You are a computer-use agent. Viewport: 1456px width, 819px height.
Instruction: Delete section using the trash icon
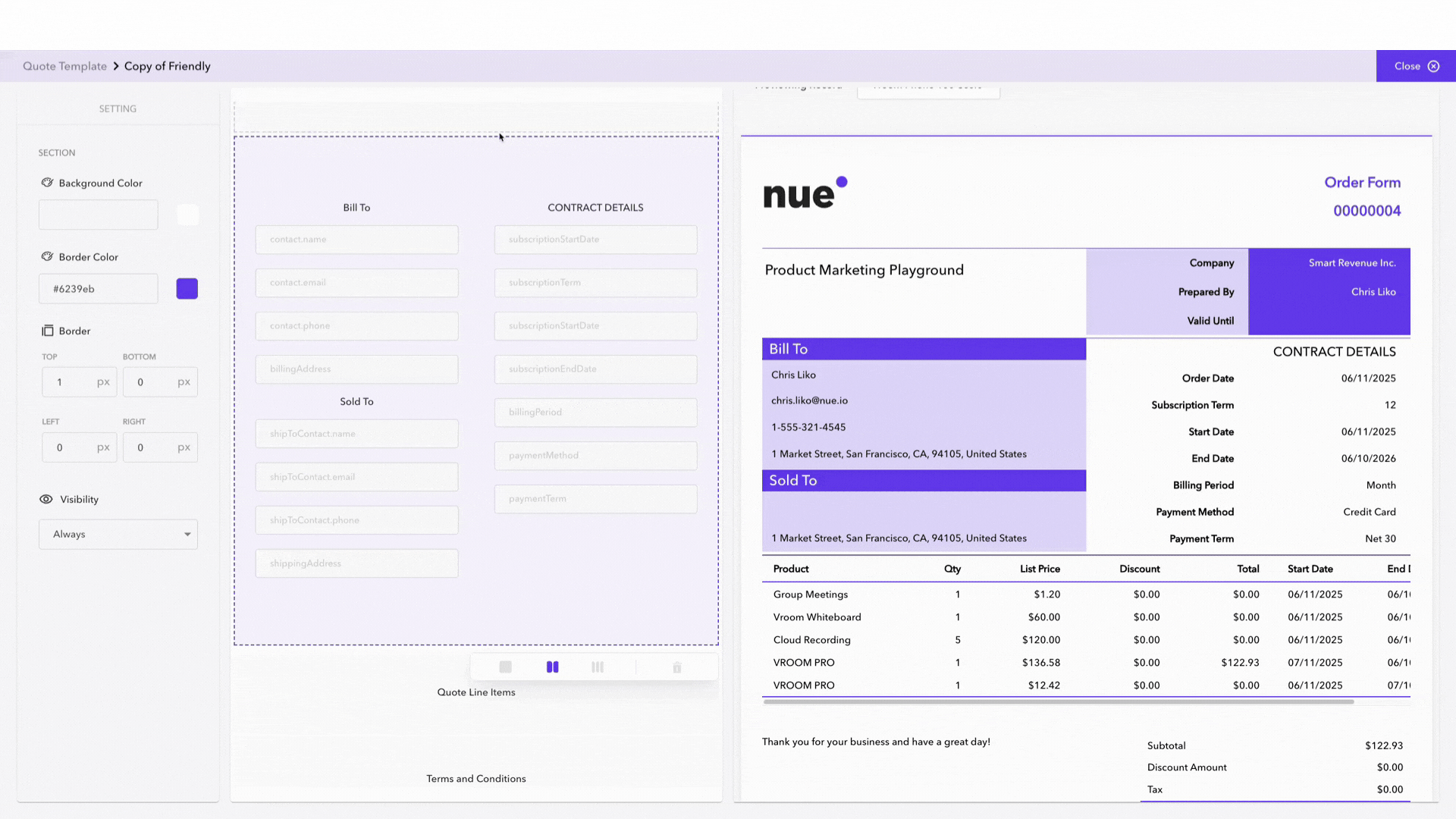[677, 667]
